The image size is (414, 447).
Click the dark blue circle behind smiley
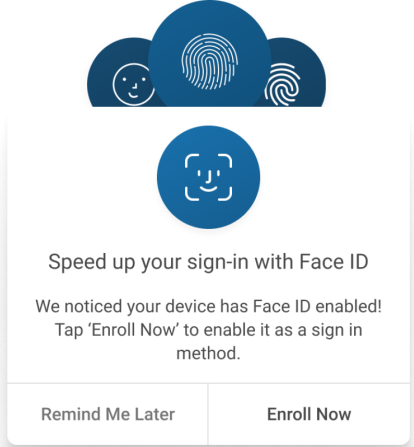[x=120, y=75]
